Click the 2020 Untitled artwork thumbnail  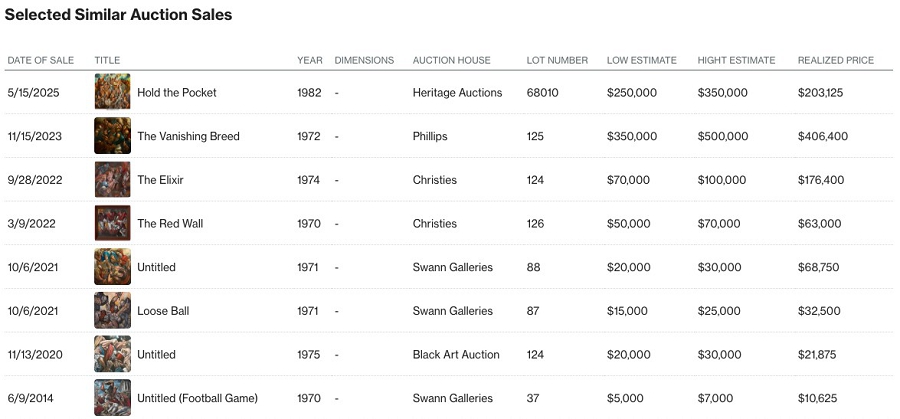(112, 354)
